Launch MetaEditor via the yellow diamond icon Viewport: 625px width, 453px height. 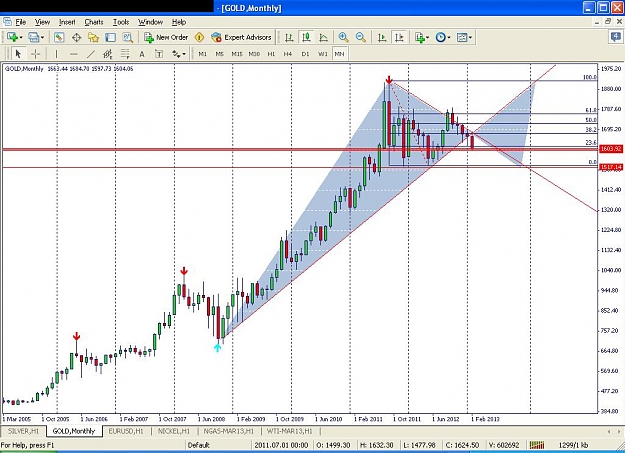199,37
